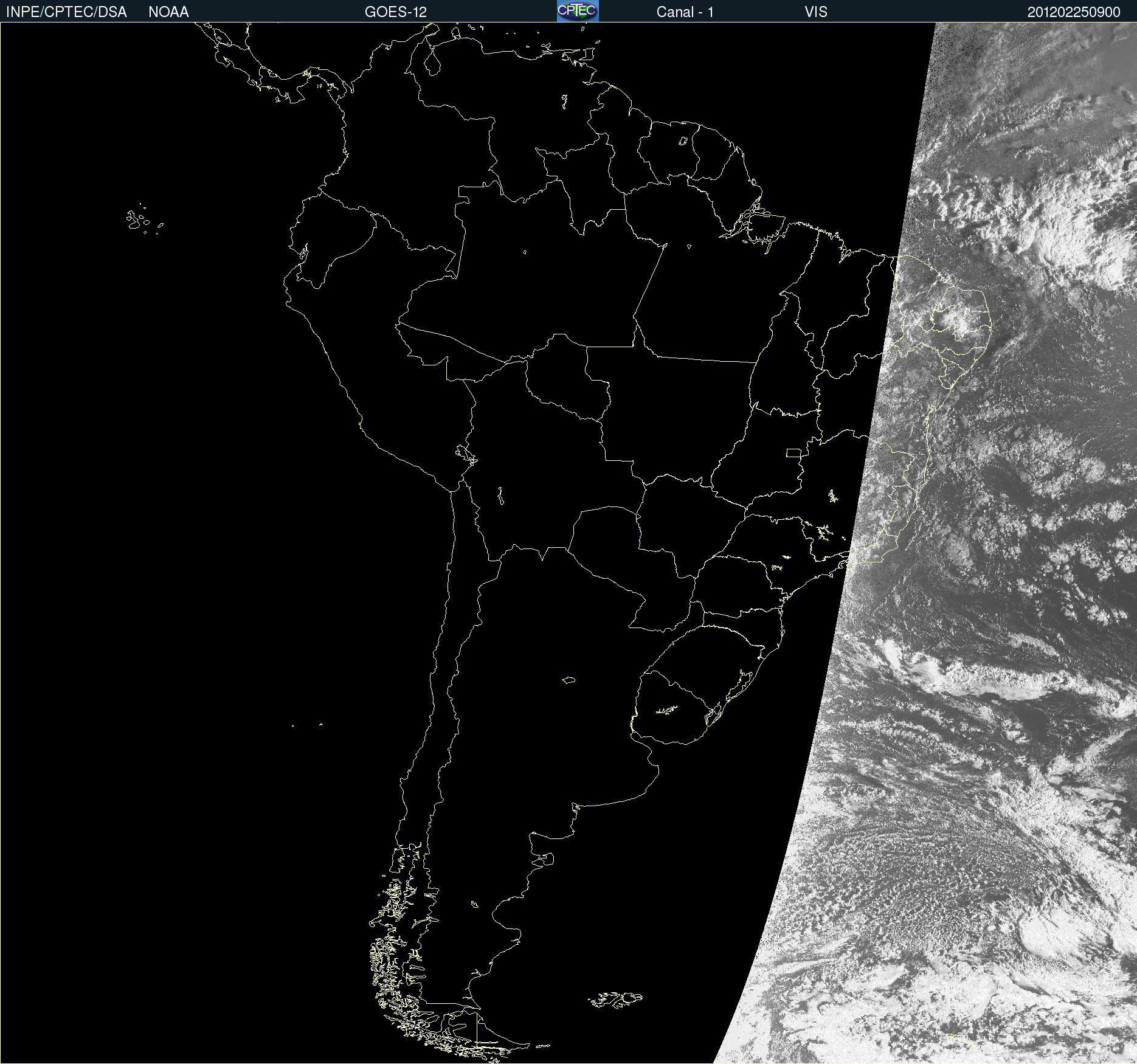The image size is (1137, 1064).
Task: Click the CPTEC logo in the header
Action: tap(578, 11)
